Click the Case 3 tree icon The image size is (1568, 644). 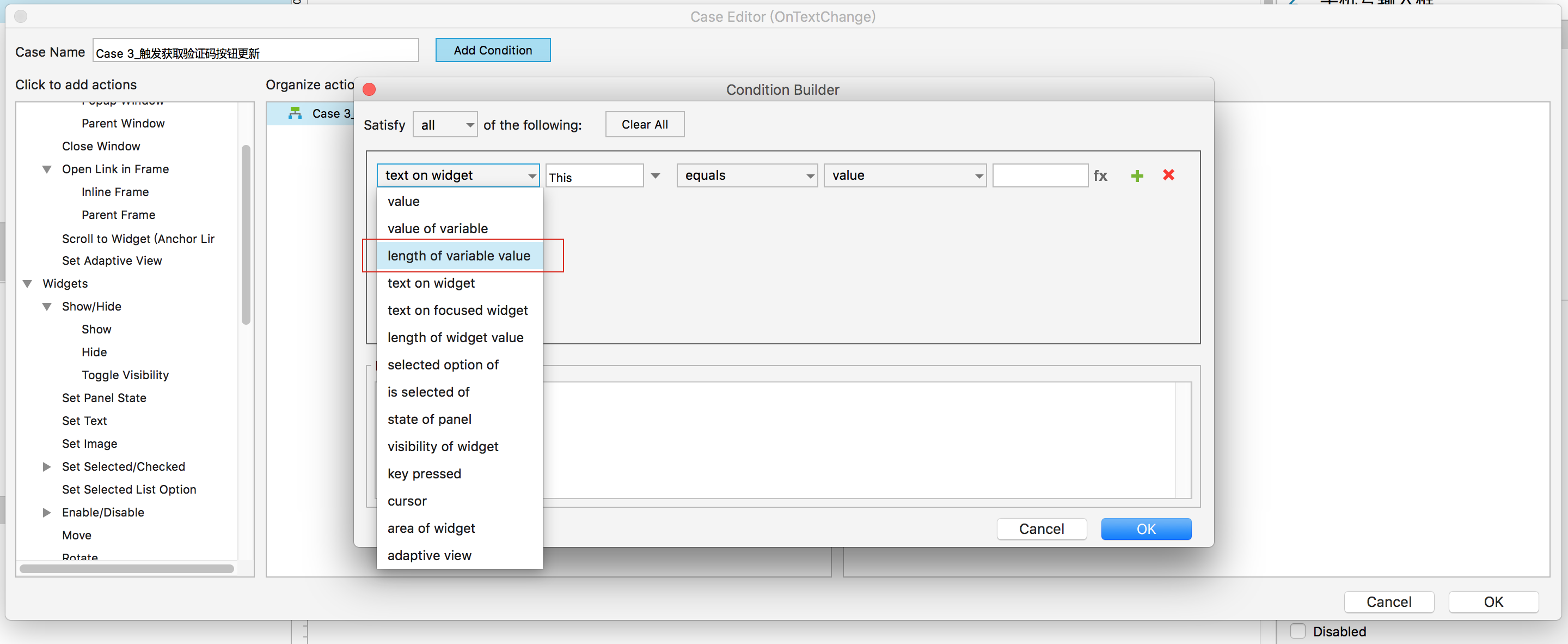[295, 113]
